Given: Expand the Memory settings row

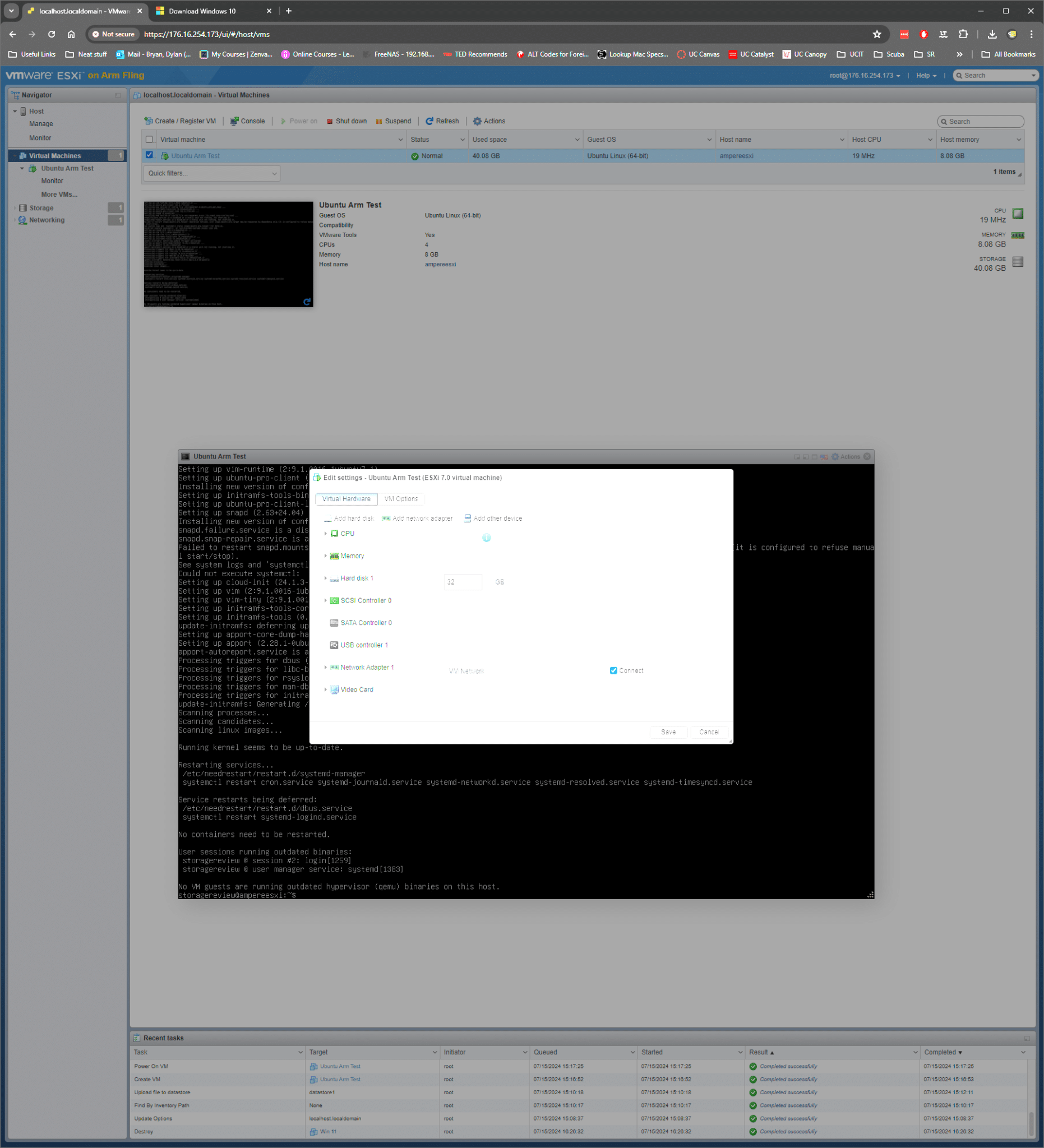Looking at the screenshot, I should click(326, 556).
